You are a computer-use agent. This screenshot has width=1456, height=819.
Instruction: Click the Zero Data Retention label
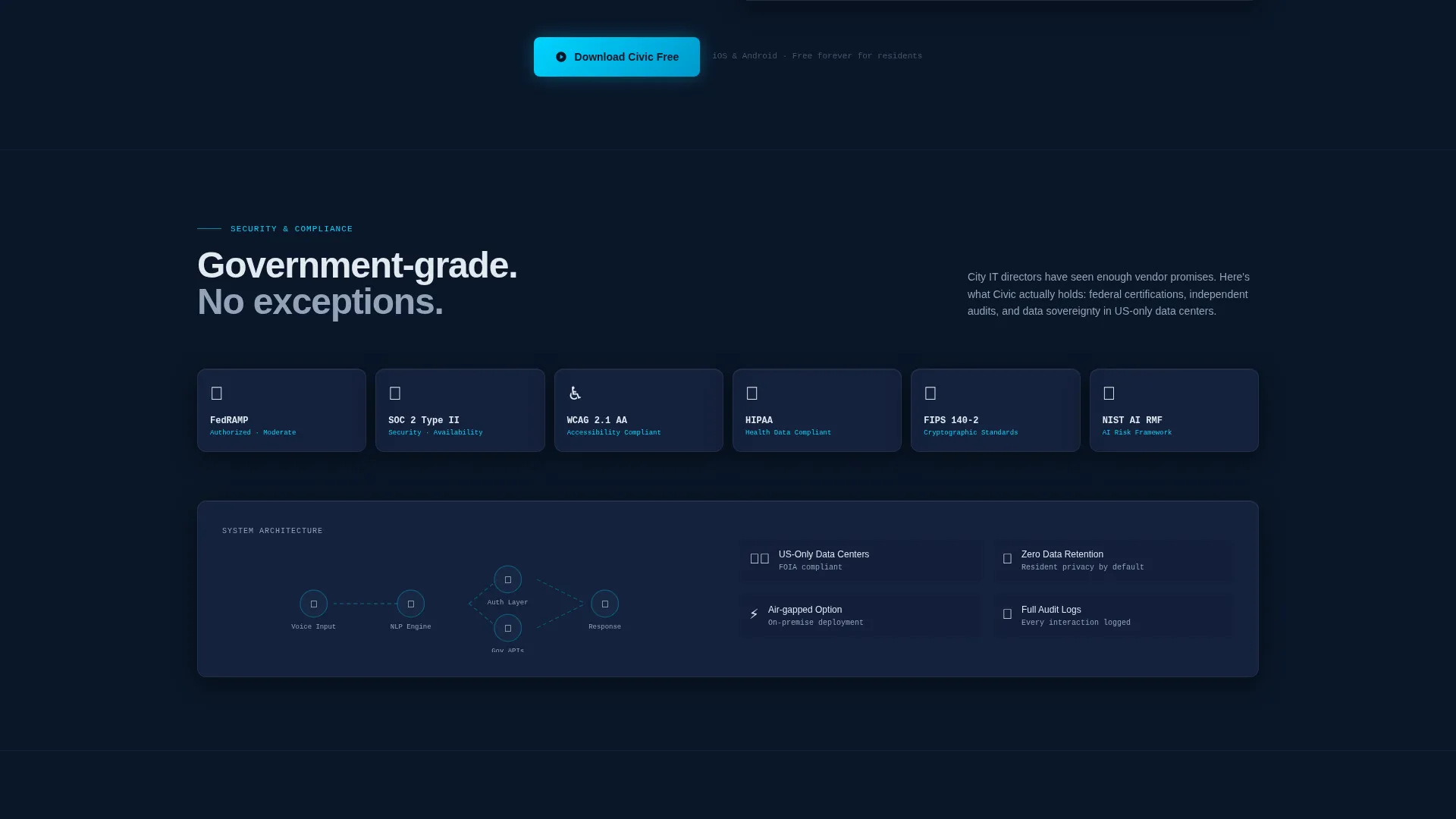coord(1062,554)
